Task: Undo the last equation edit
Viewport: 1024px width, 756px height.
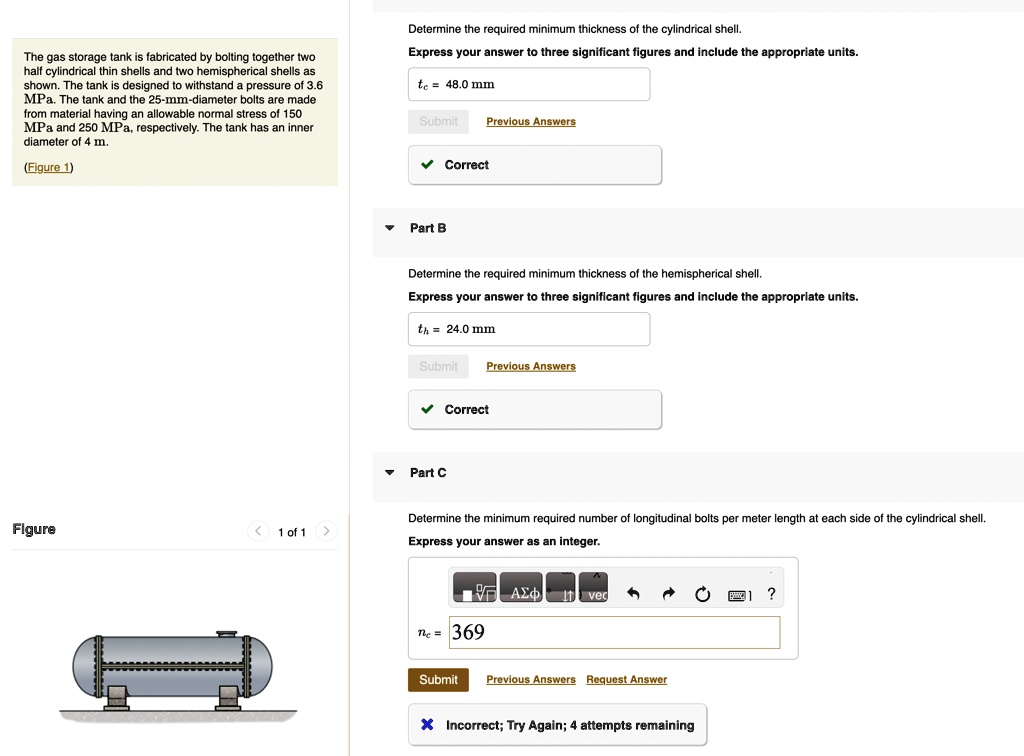Action: (632, 594)
